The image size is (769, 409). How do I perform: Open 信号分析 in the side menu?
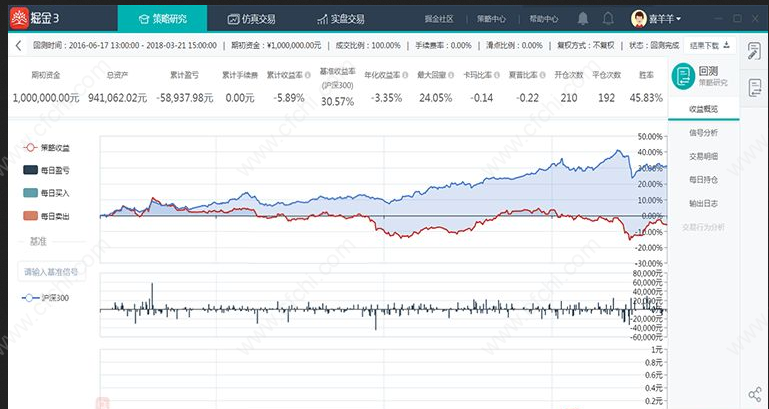(x=703, y=132)
